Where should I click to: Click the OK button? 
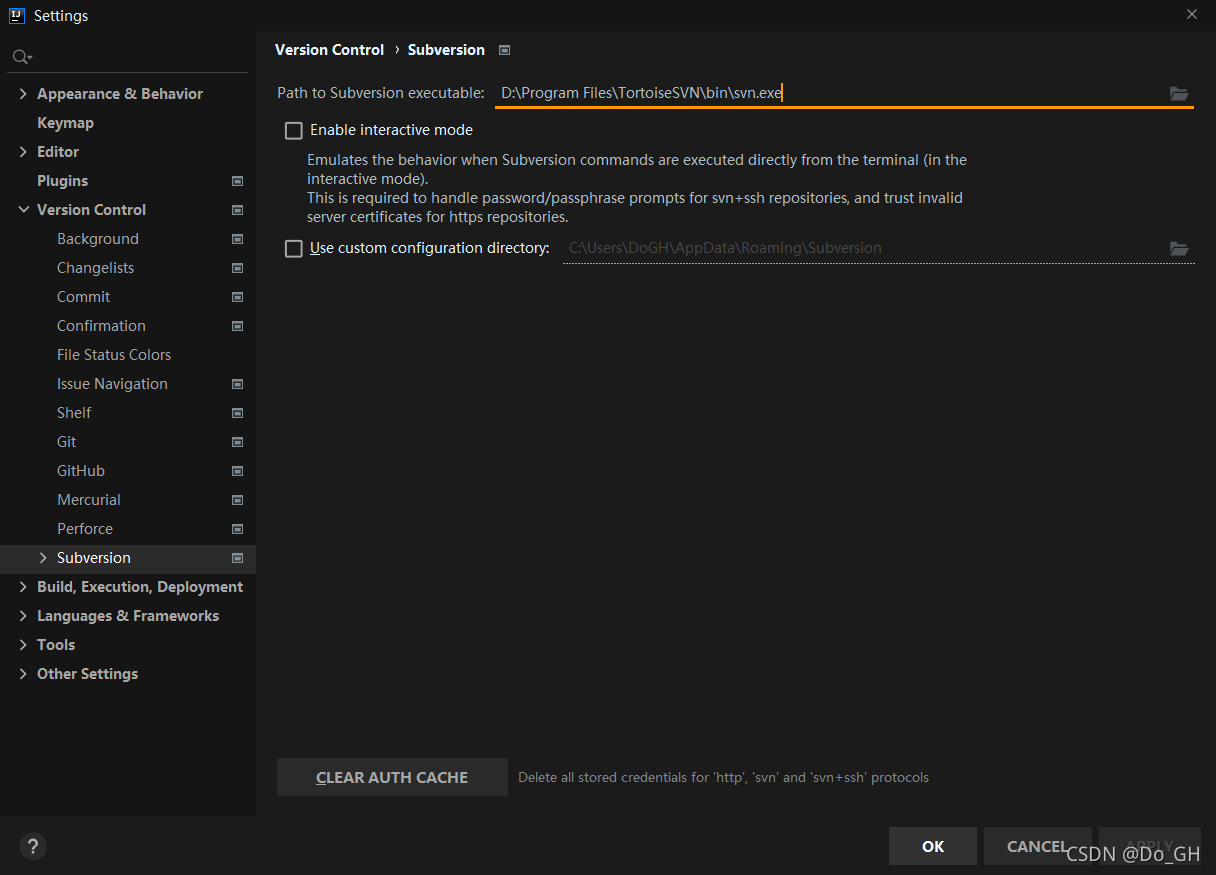click(933, 846)
